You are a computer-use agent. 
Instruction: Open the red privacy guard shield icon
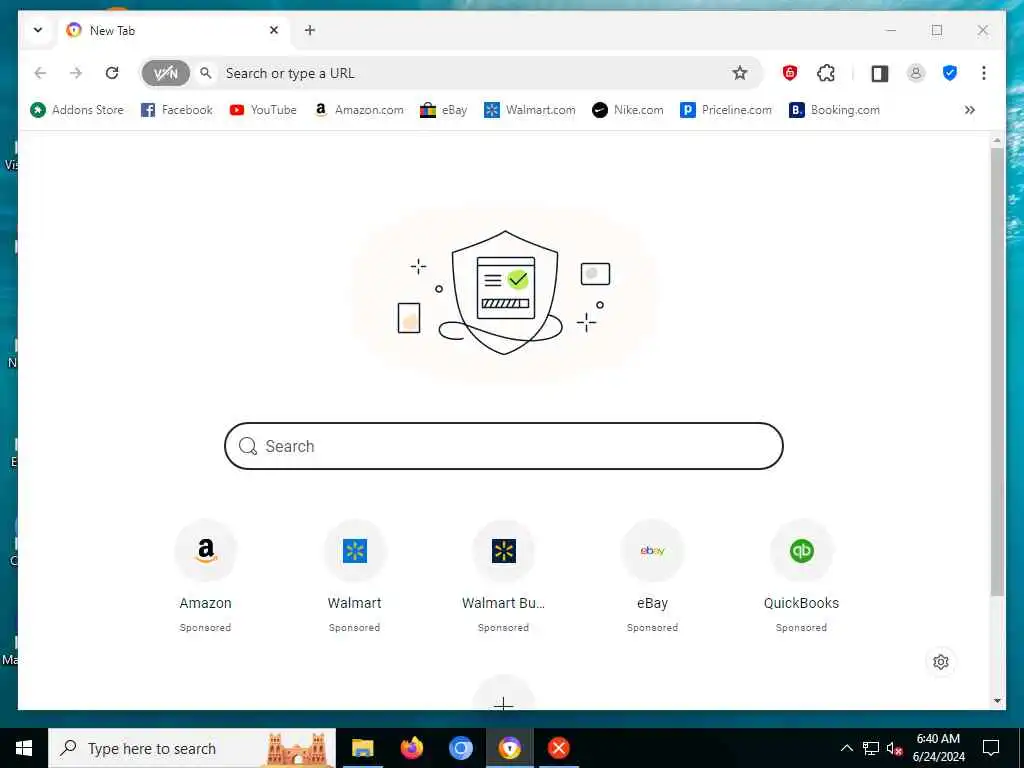tap(790, 73)
